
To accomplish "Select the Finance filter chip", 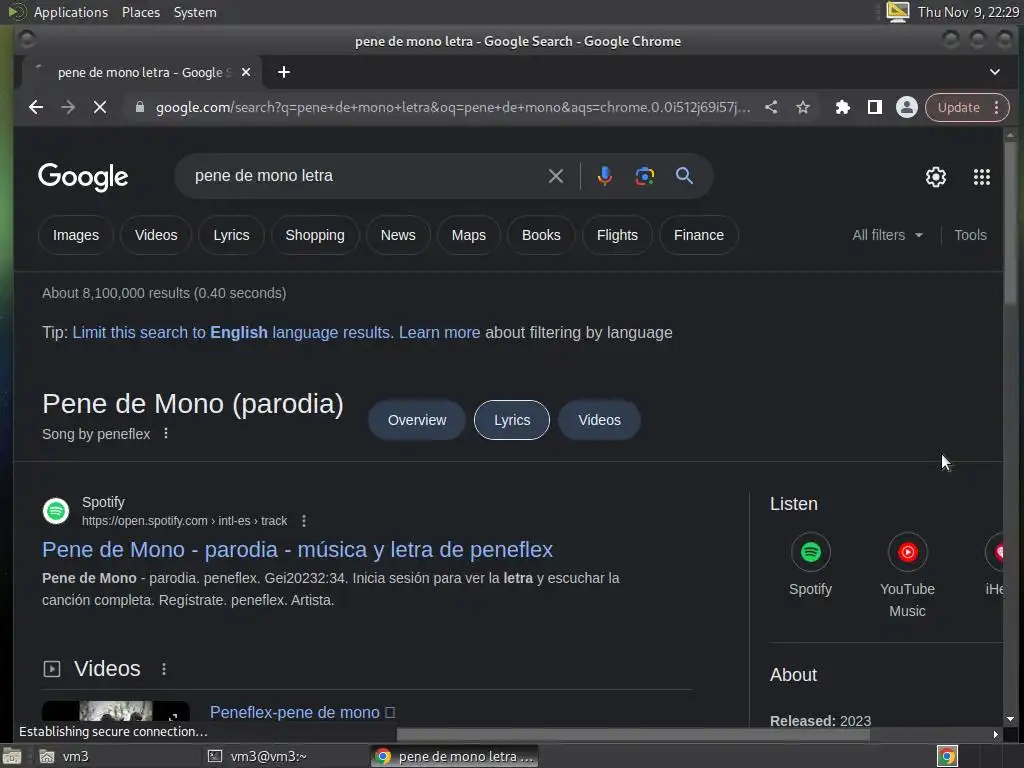I will coord(699,235).
